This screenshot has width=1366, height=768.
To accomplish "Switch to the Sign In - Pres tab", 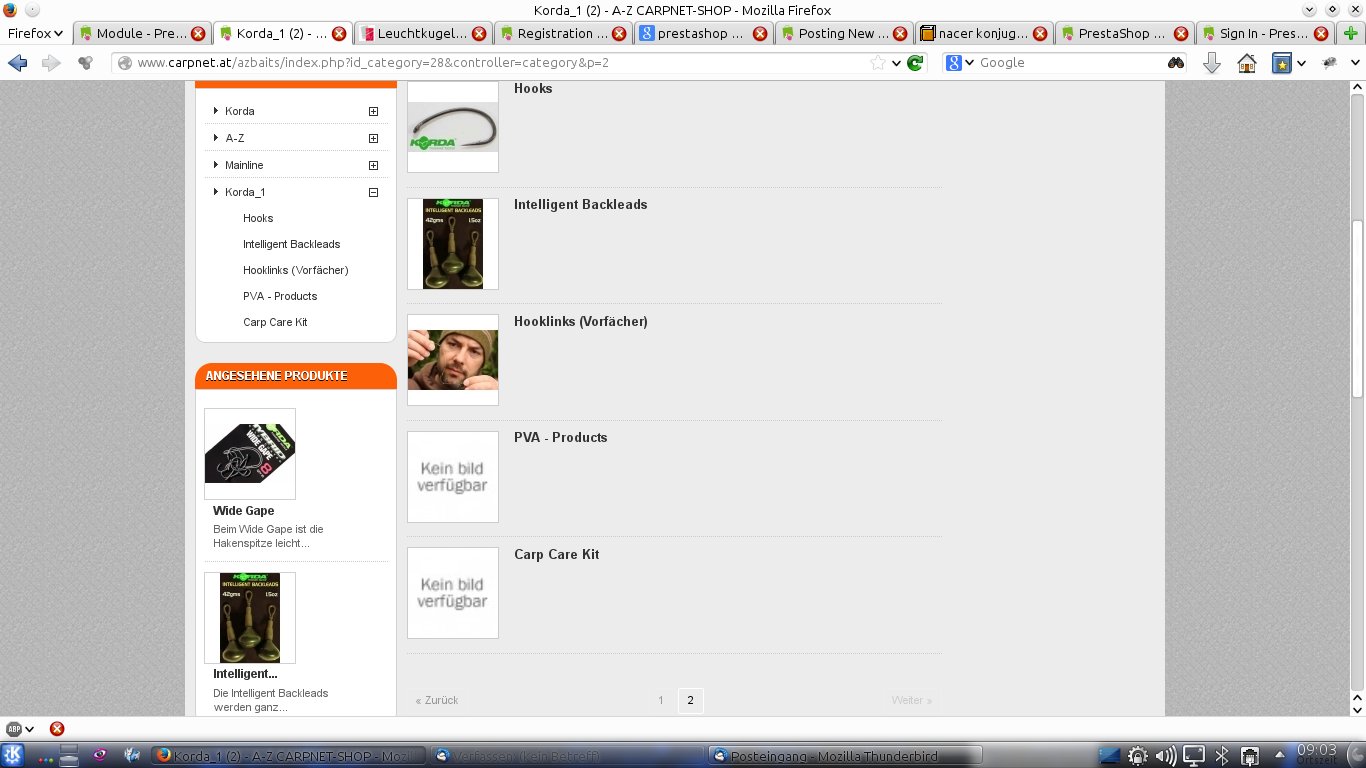I will tap(1264, 33).
